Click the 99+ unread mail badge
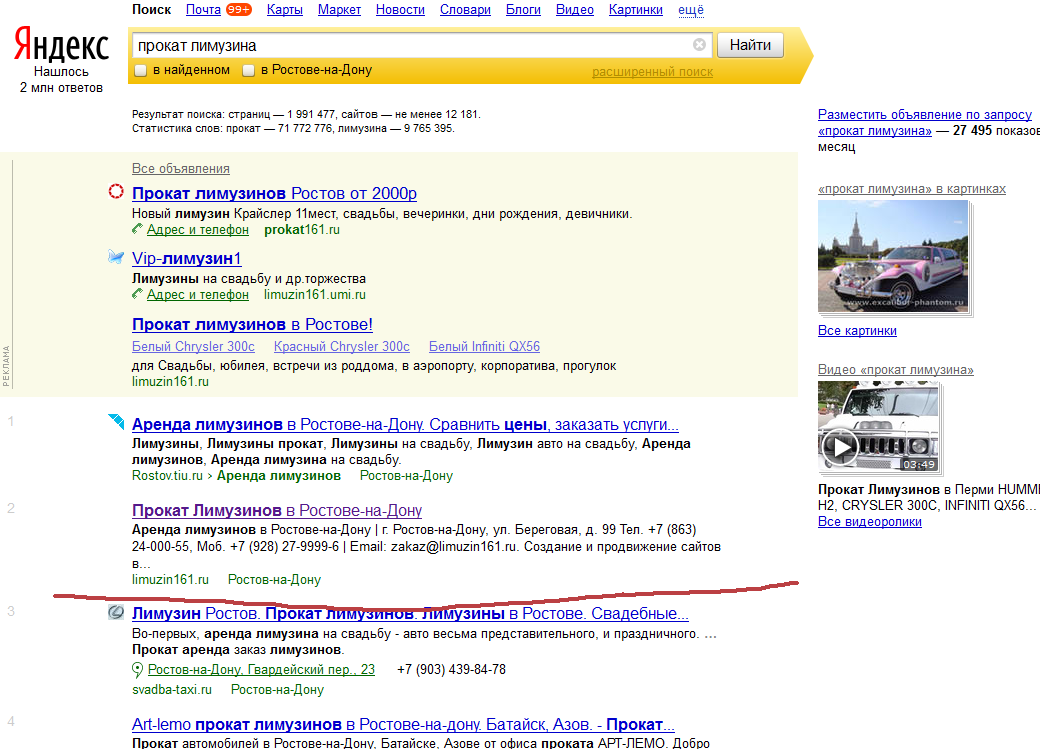The width and height of the screenshot is (1040, 749). pyautogui.click(x=239, y=9)
